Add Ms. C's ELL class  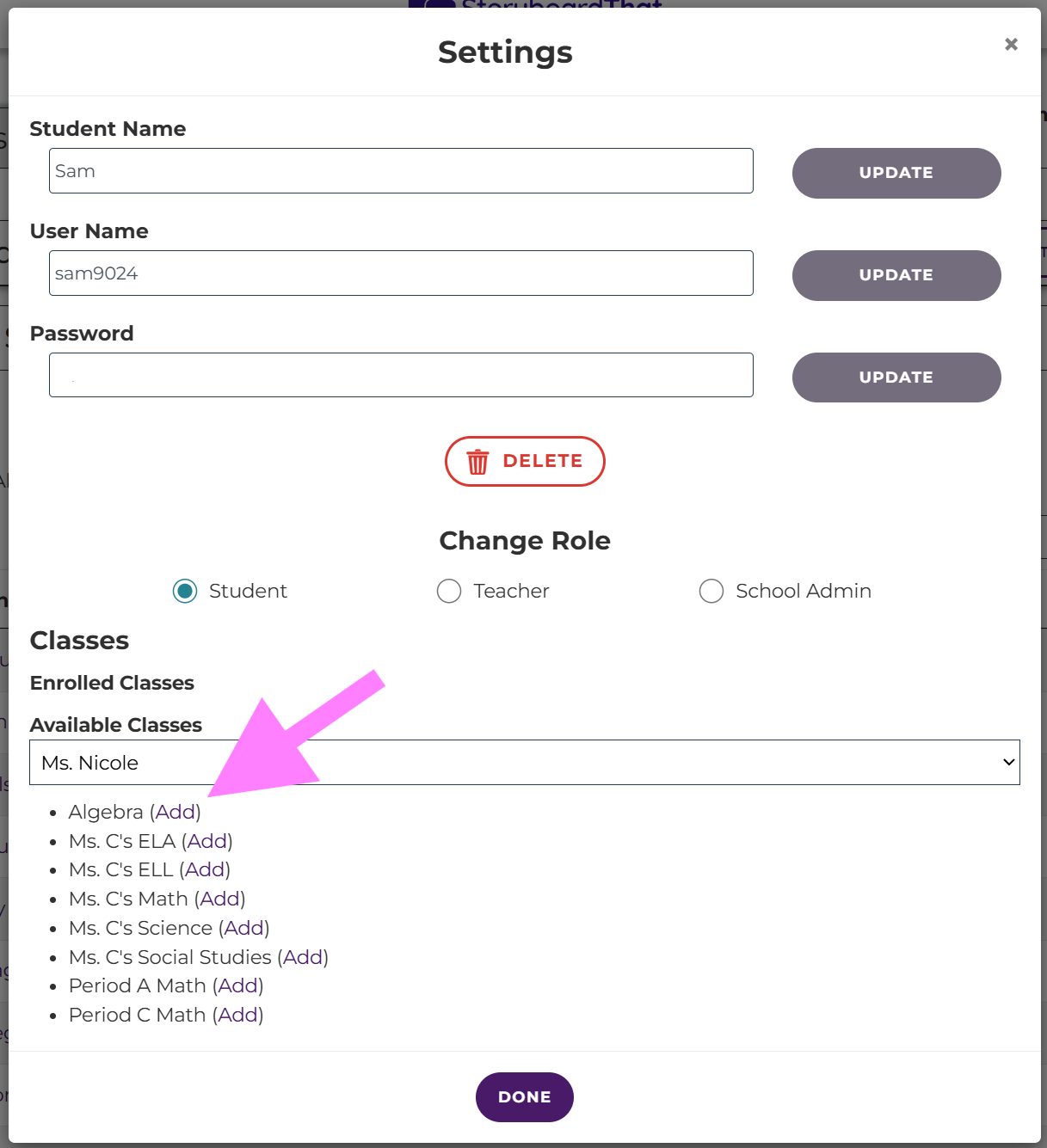(205, 869)
